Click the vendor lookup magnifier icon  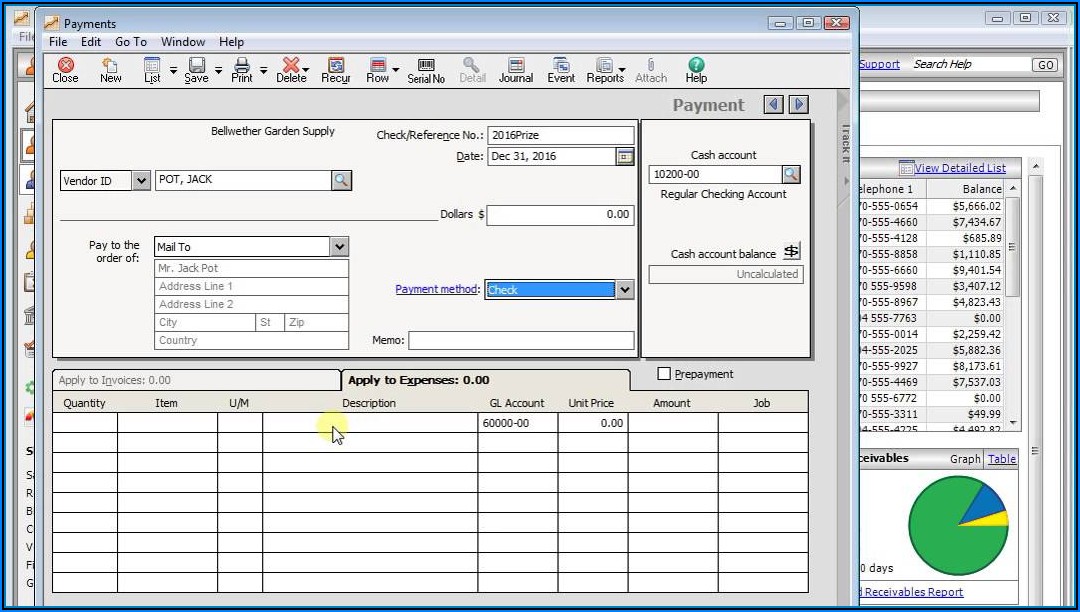341,180
